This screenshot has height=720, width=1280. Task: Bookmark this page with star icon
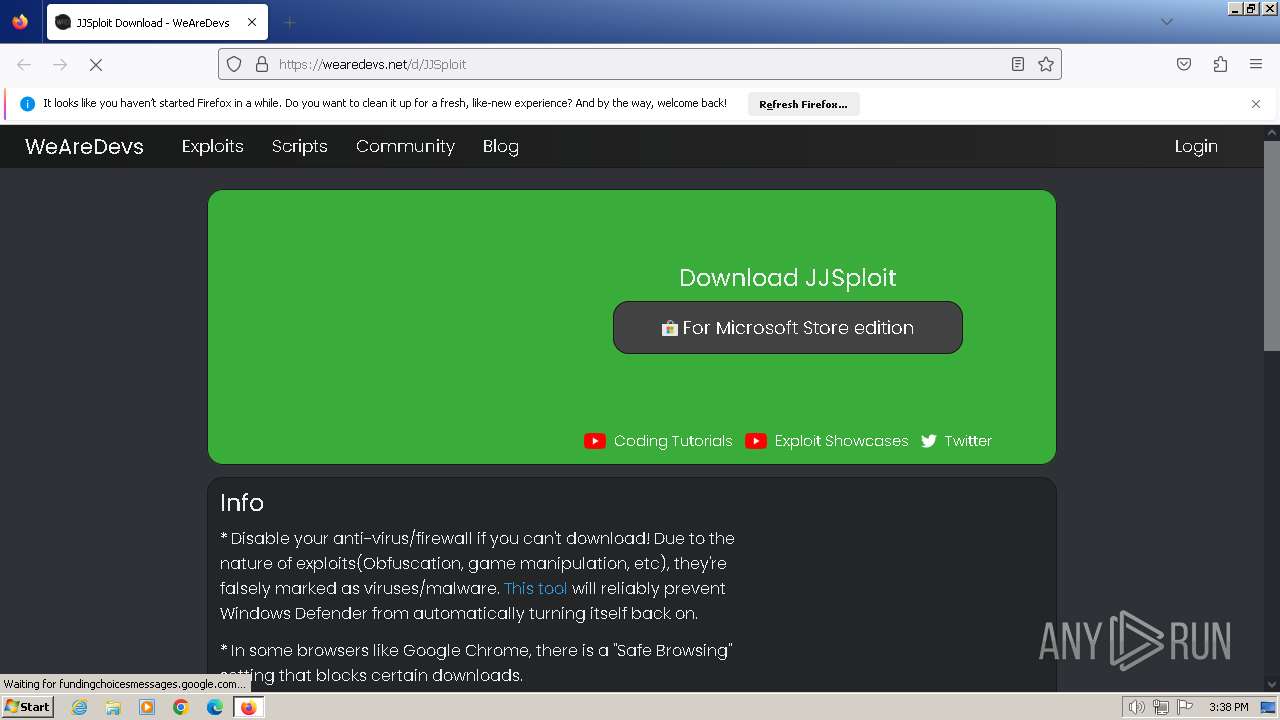pyautogui.click(x=1046, y=64)
